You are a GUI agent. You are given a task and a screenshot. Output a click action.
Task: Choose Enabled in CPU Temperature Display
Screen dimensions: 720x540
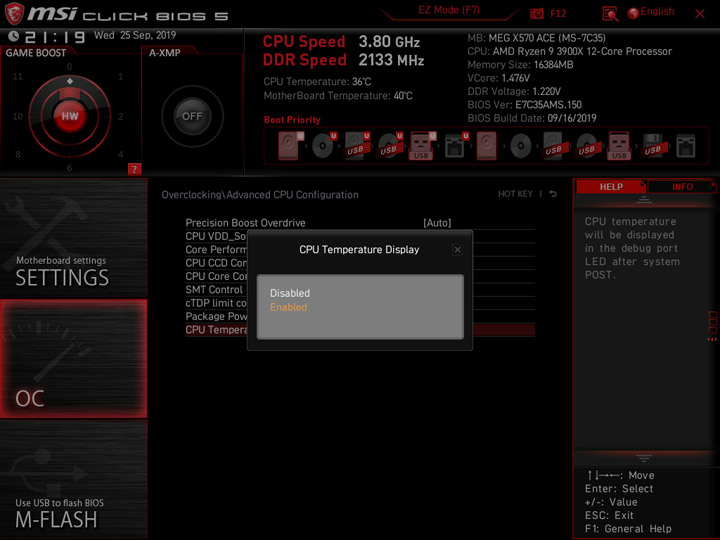[288, 307]
